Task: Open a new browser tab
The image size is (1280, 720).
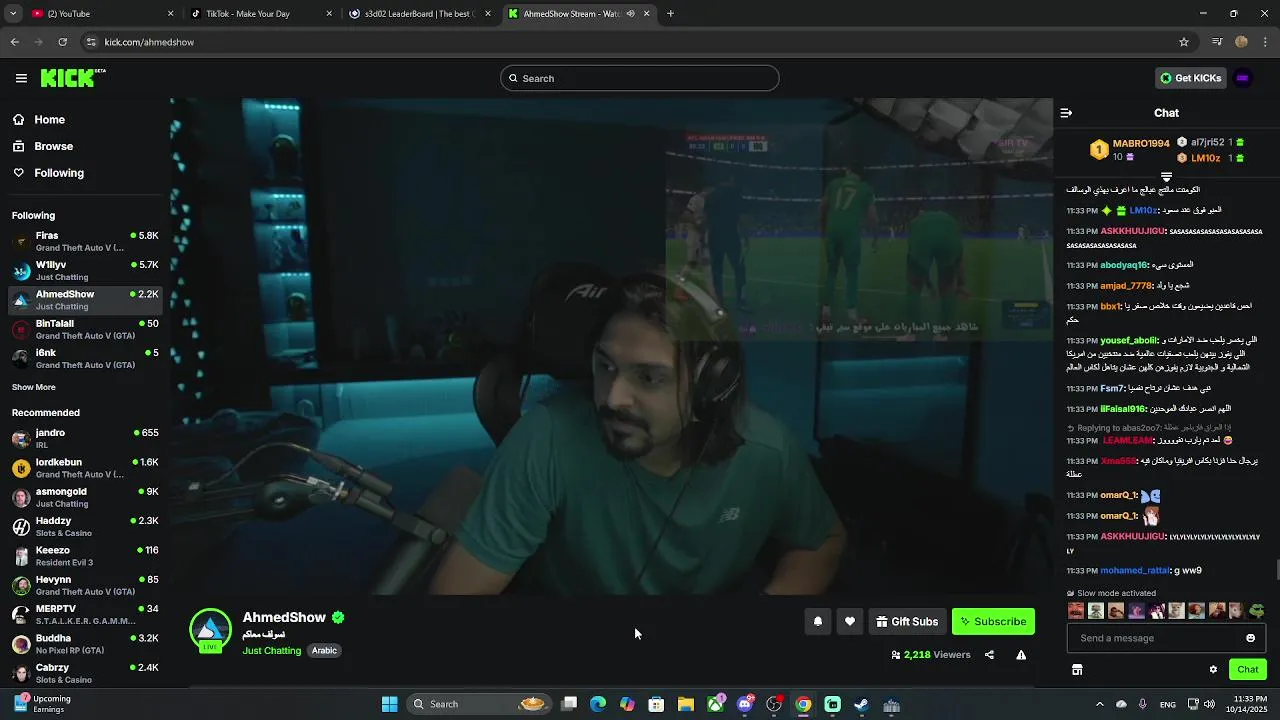Action: pos(670,14)
